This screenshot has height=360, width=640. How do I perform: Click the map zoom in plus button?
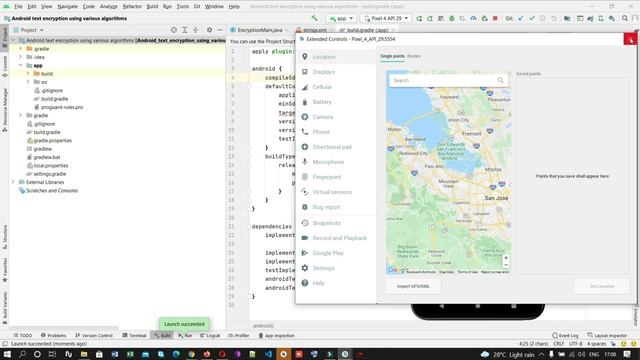506,258
